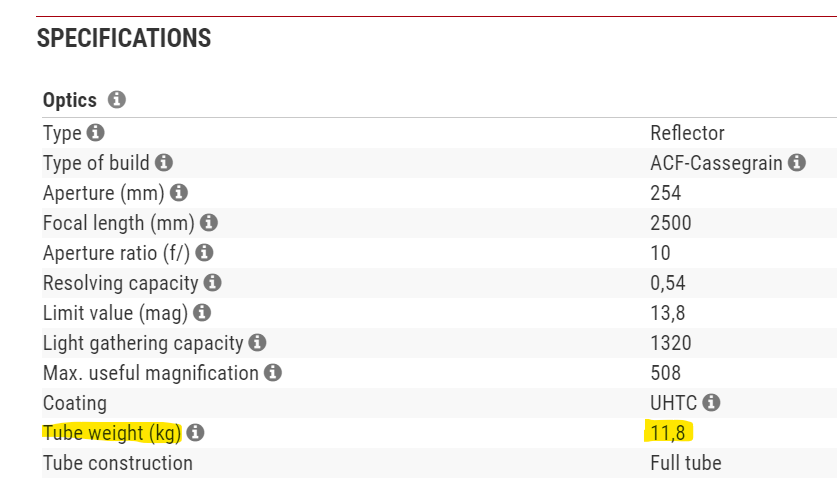Click the UHTC coating value
This screenshot has width=837, height=492.
coord(673,403)
